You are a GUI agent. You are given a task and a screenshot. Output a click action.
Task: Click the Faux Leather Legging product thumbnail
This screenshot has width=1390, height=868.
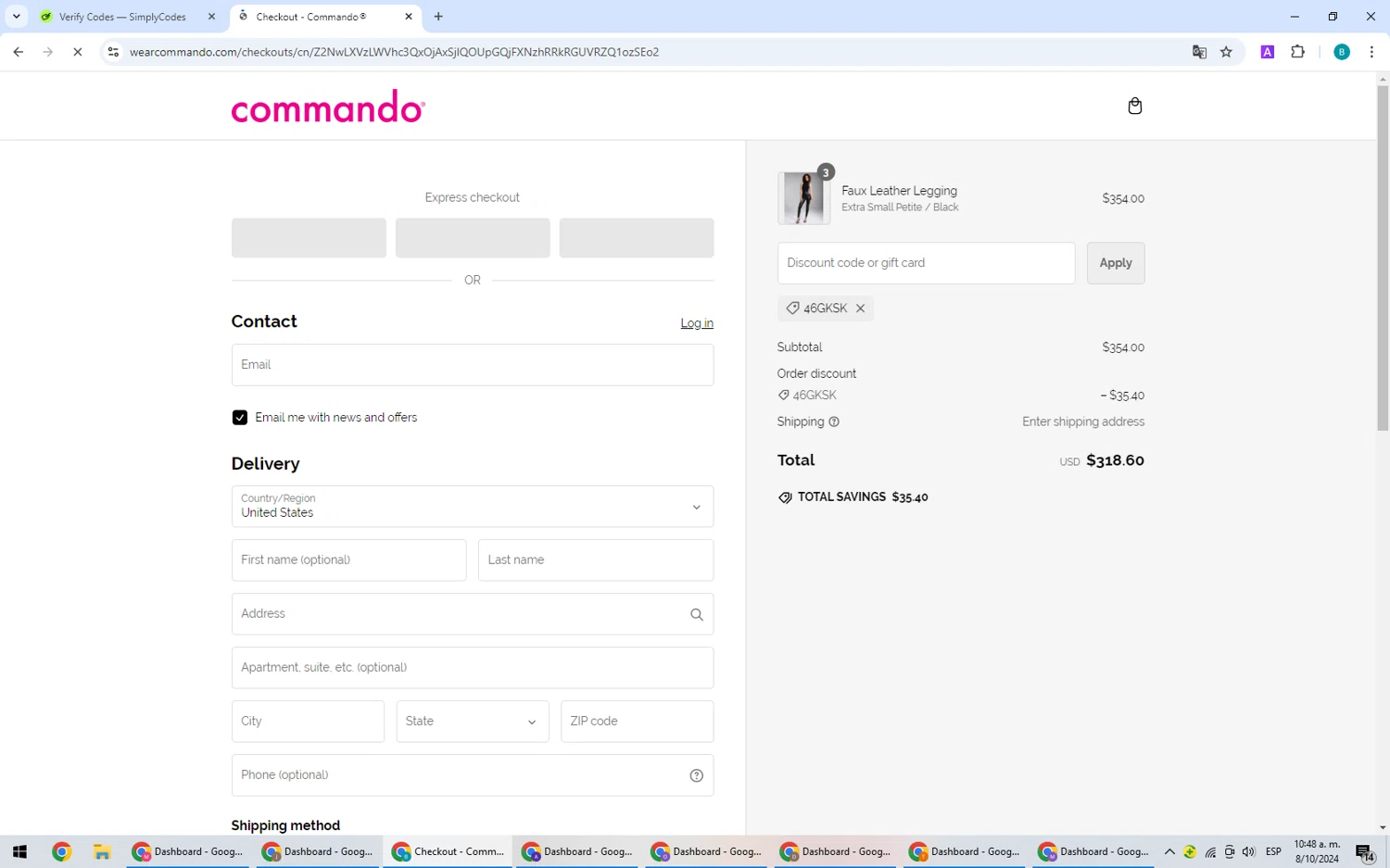click(803, 198)
